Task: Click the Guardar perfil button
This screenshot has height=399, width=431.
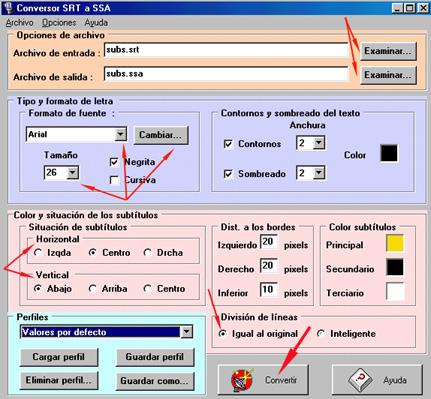Action: click(155, 357)
